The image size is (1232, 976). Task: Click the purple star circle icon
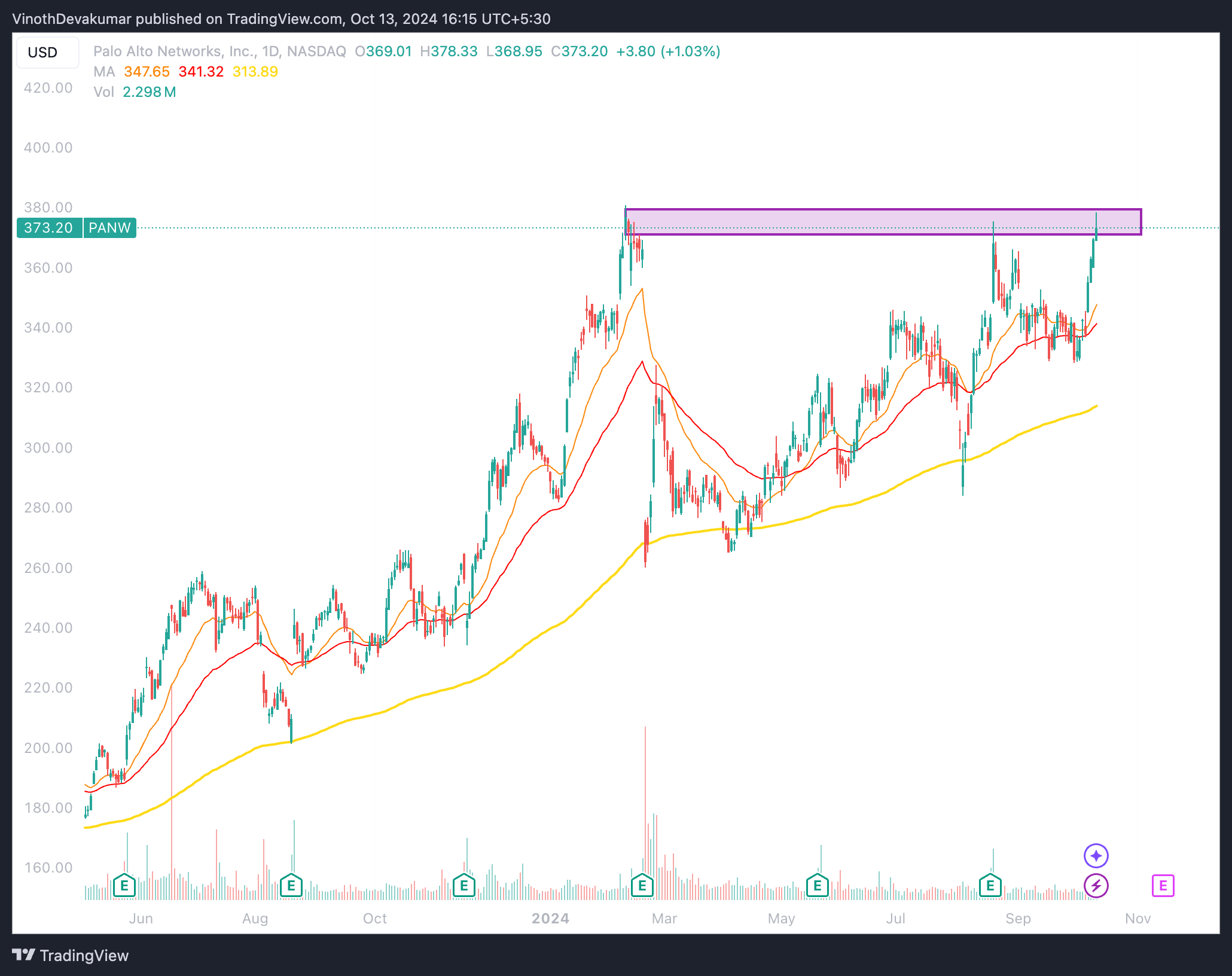tap(1096, 856)
